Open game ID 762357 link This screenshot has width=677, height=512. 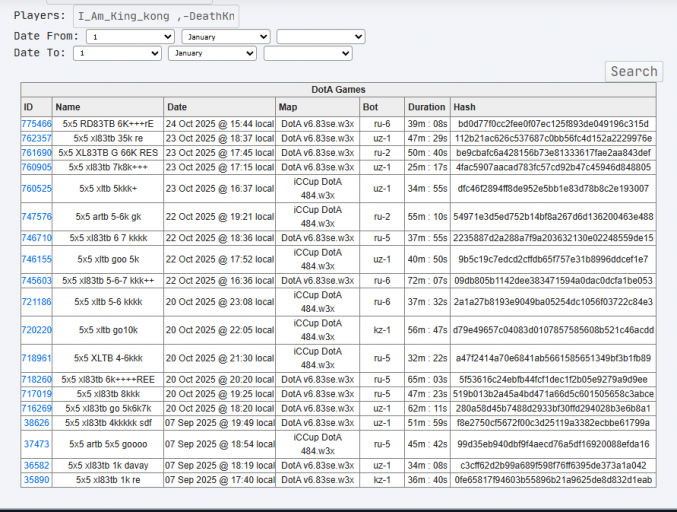coord(36,139)
